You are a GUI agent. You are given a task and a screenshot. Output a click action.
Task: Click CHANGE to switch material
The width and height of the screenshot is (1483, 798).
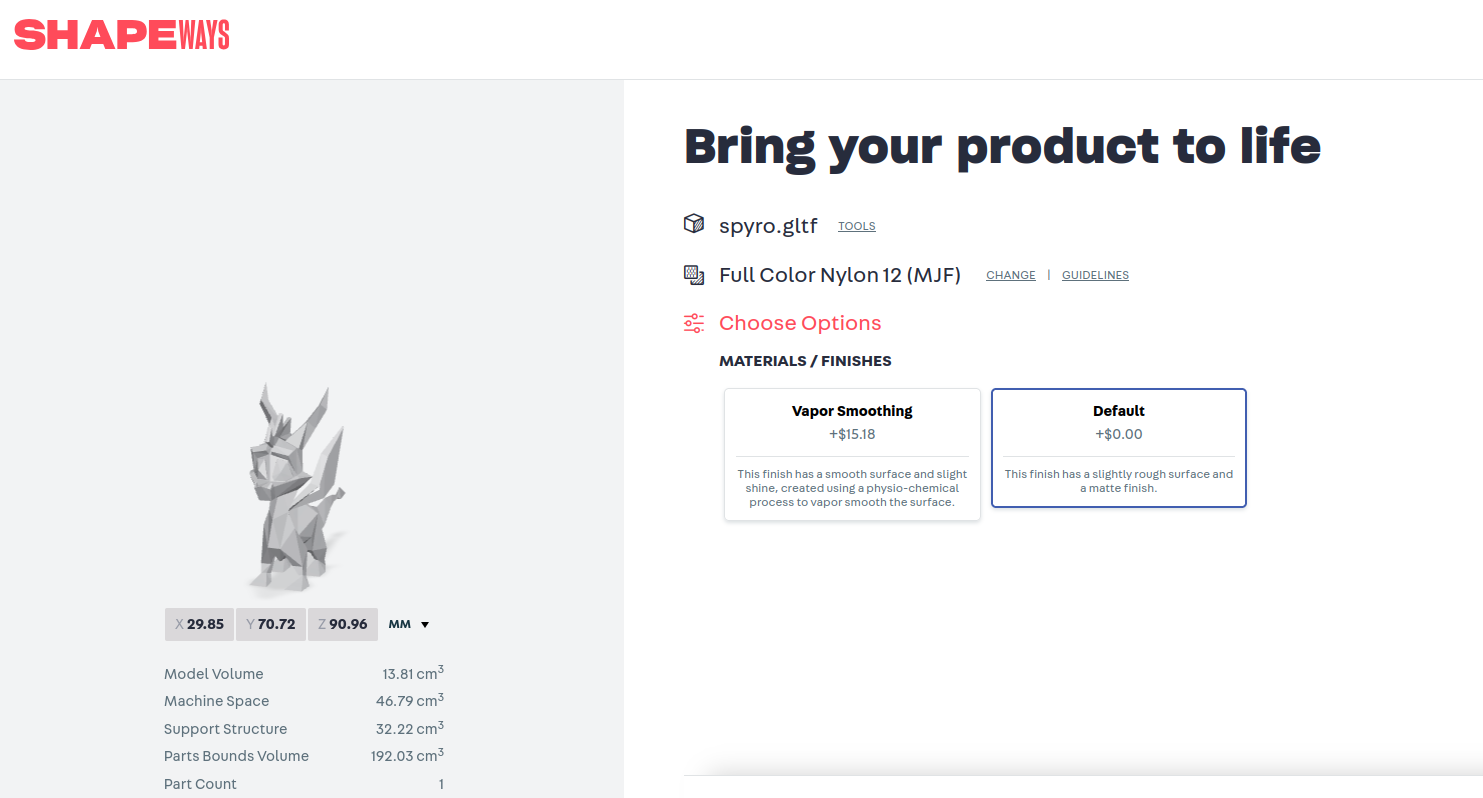tap(1011, 275)
